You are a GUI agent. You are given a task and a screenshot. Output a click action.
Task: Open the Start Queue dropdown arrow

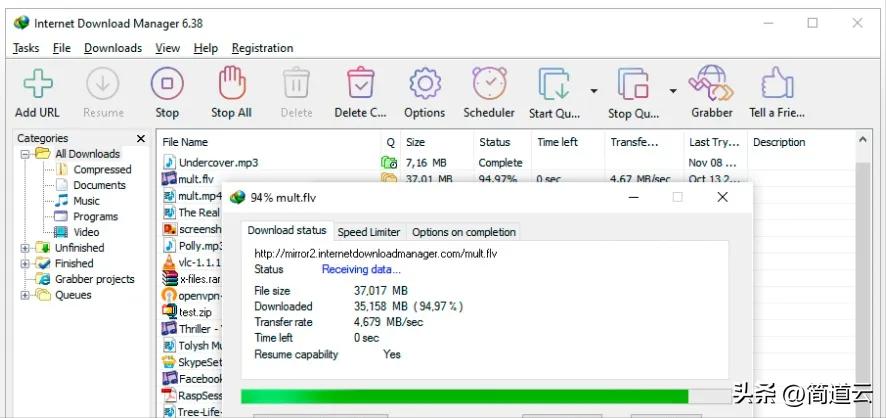(593, 90)
